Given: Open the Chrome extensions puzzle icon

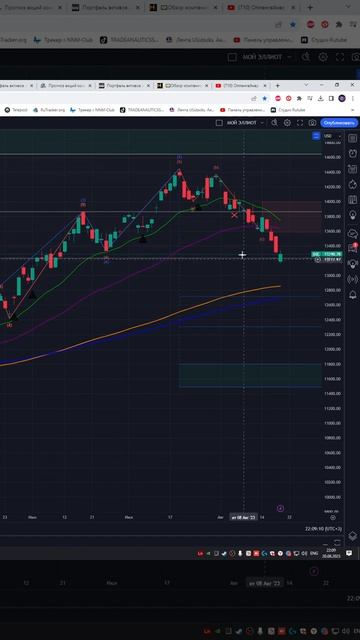Looking at the screenshot, I should point(299,98).
